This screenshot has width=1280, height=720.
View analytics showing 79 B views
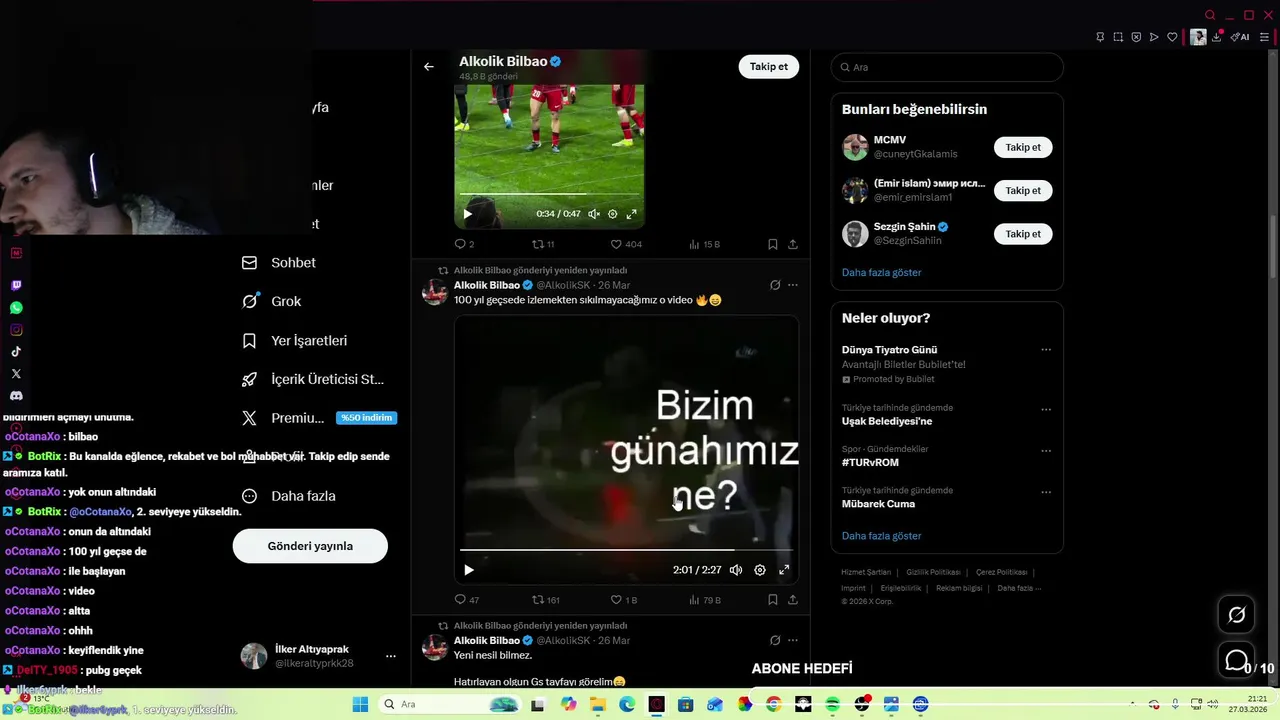pos(704,600)
